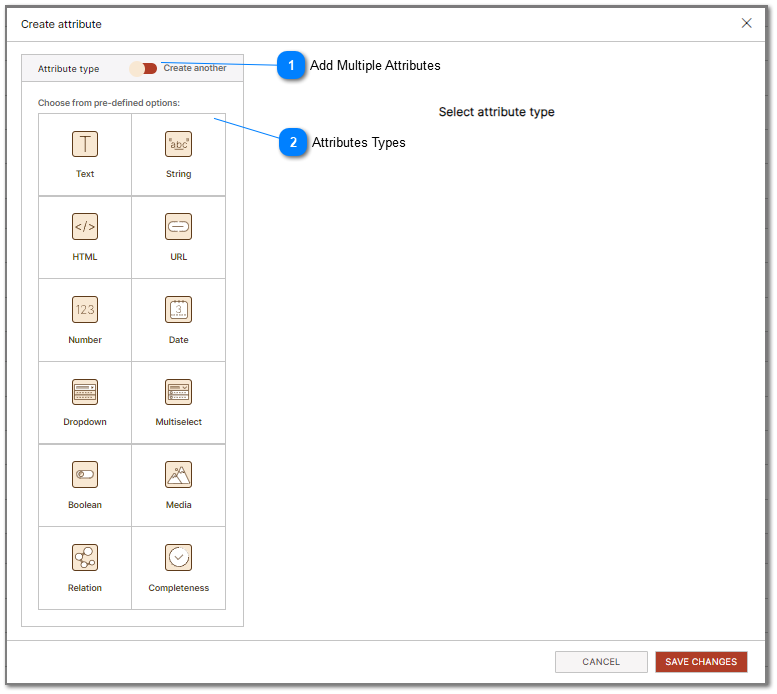Click the 'Attribute type' header label
This screenshot has height=694, width=777.
pos(68,69)
